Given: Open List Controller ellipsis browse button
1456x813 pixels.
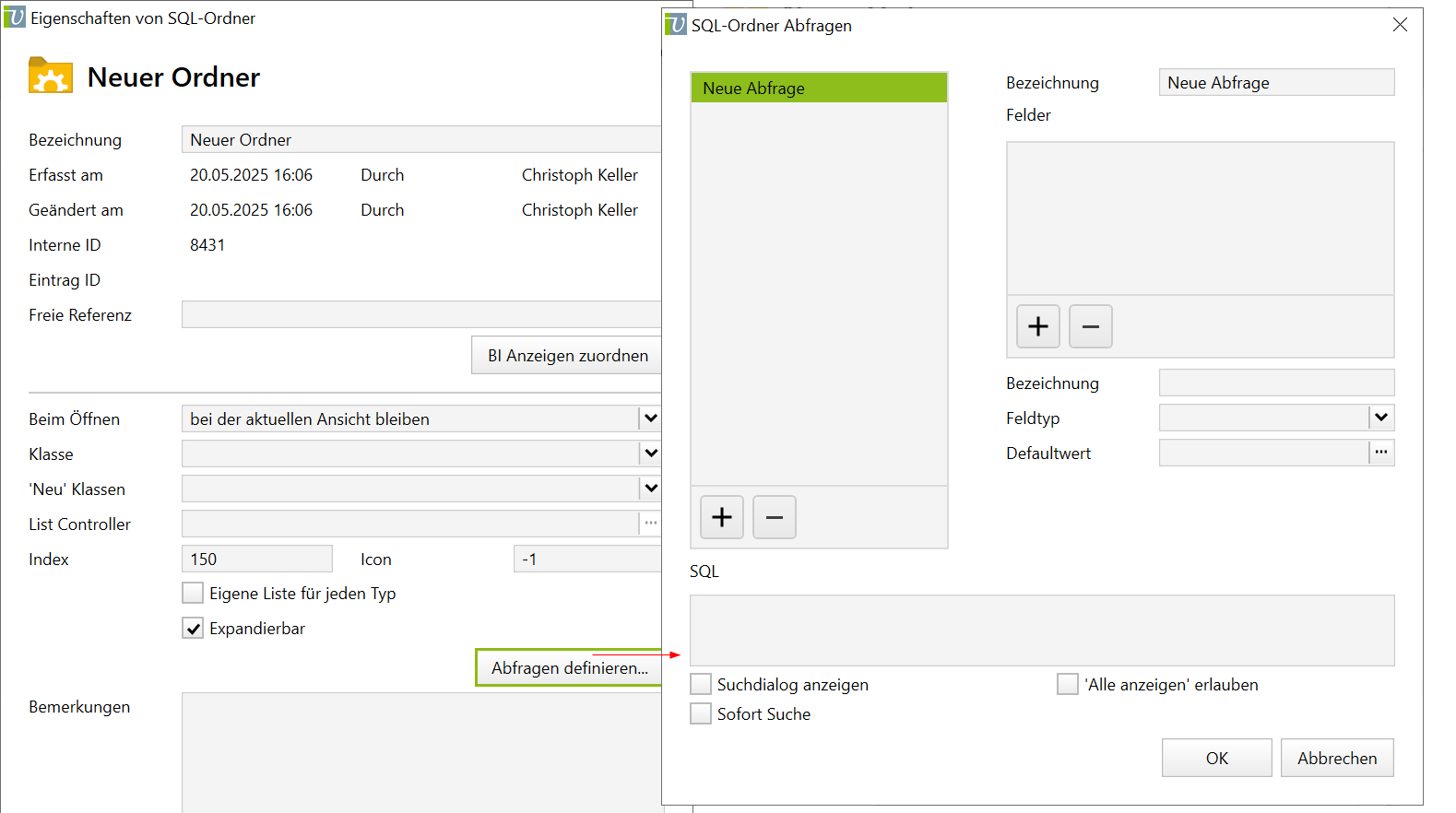Looking at the screenshot, I should tap(650, 524).
